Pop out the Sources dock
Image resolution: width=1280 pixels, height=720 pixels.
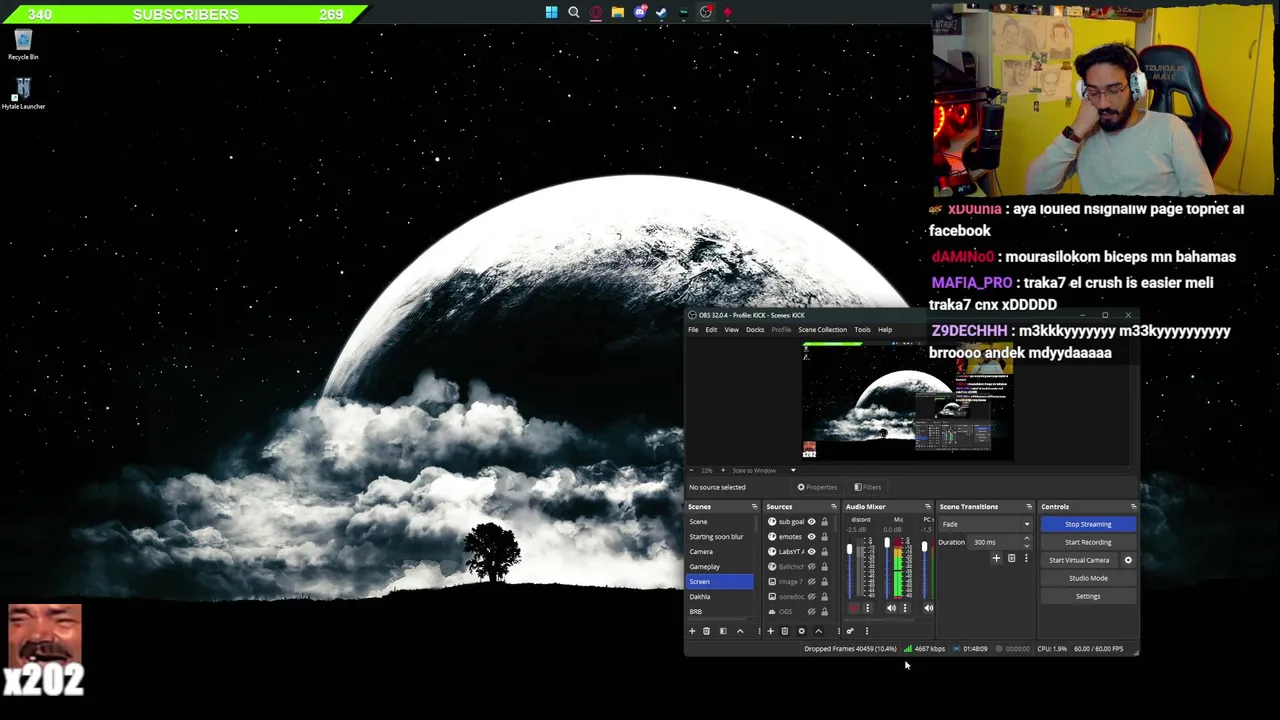833,507
